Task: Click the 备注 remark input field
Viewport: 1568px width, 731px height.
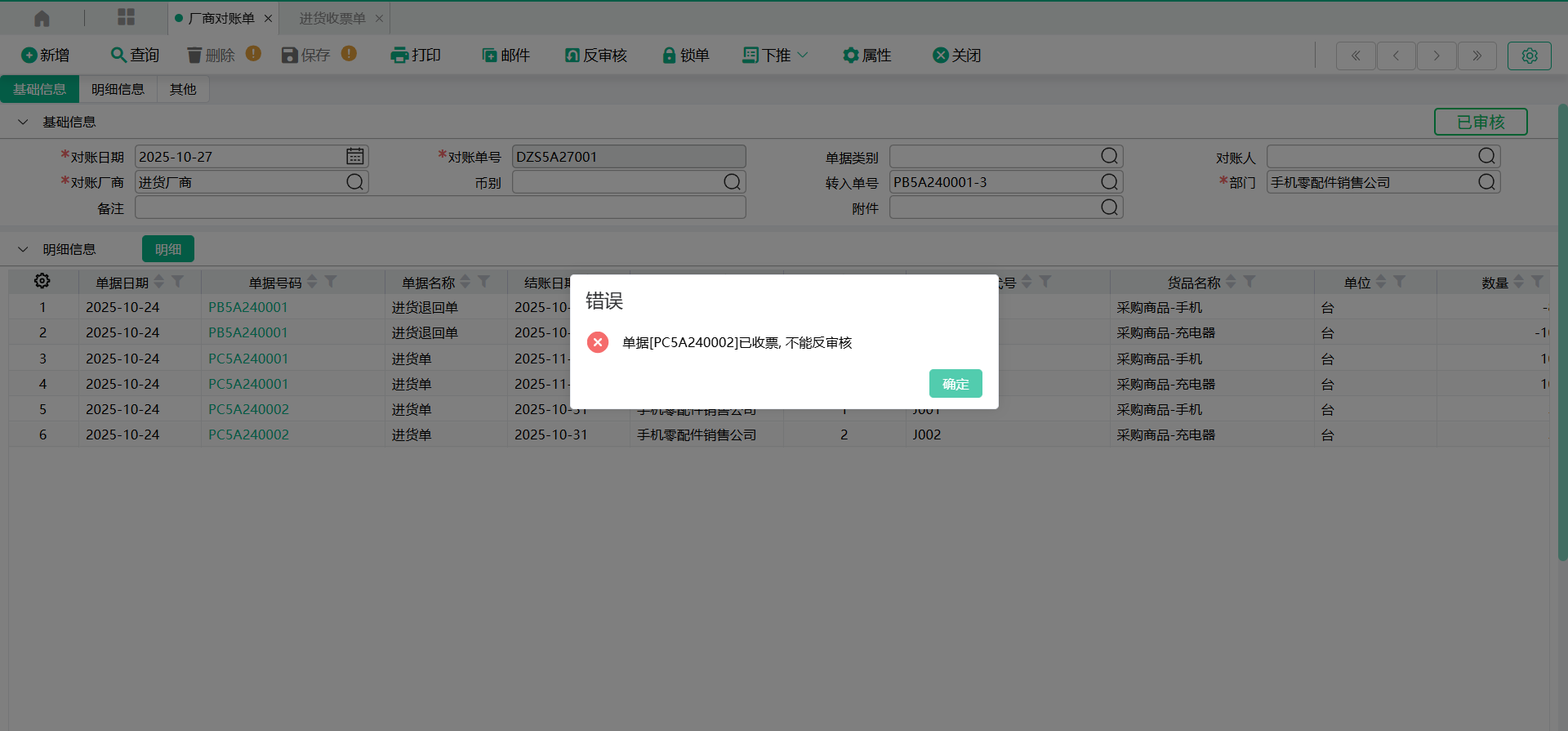Action: click(440, 208)
